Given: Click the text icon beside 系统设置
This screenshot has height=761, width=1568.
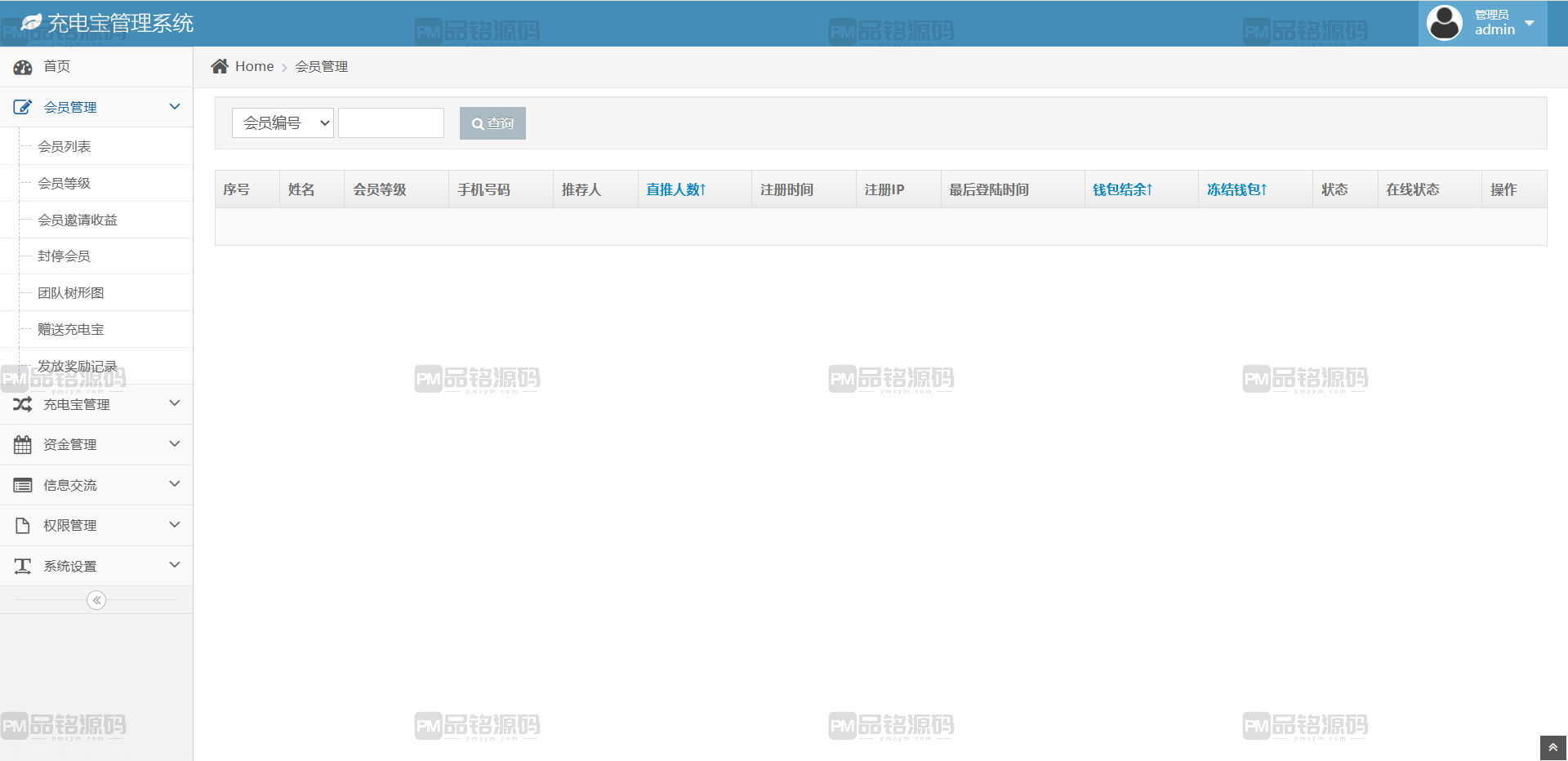Looking at the screenshot, I should coord(23,566).
